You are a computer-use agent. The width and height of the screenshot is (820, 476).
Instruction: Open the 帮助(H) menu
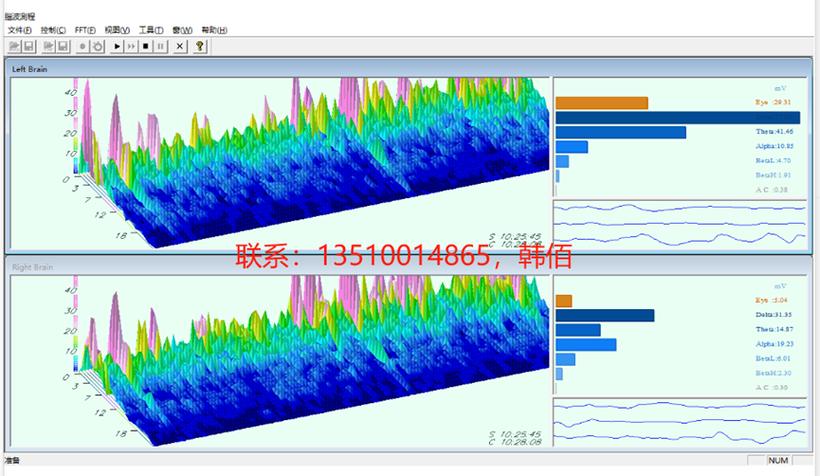[214, 30]
